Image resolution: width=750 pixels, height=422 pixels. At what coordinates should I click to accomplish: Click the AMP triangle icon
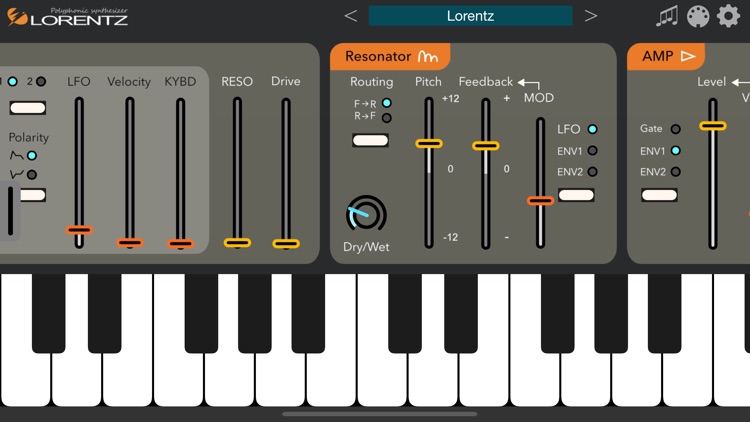click(688, 56)
